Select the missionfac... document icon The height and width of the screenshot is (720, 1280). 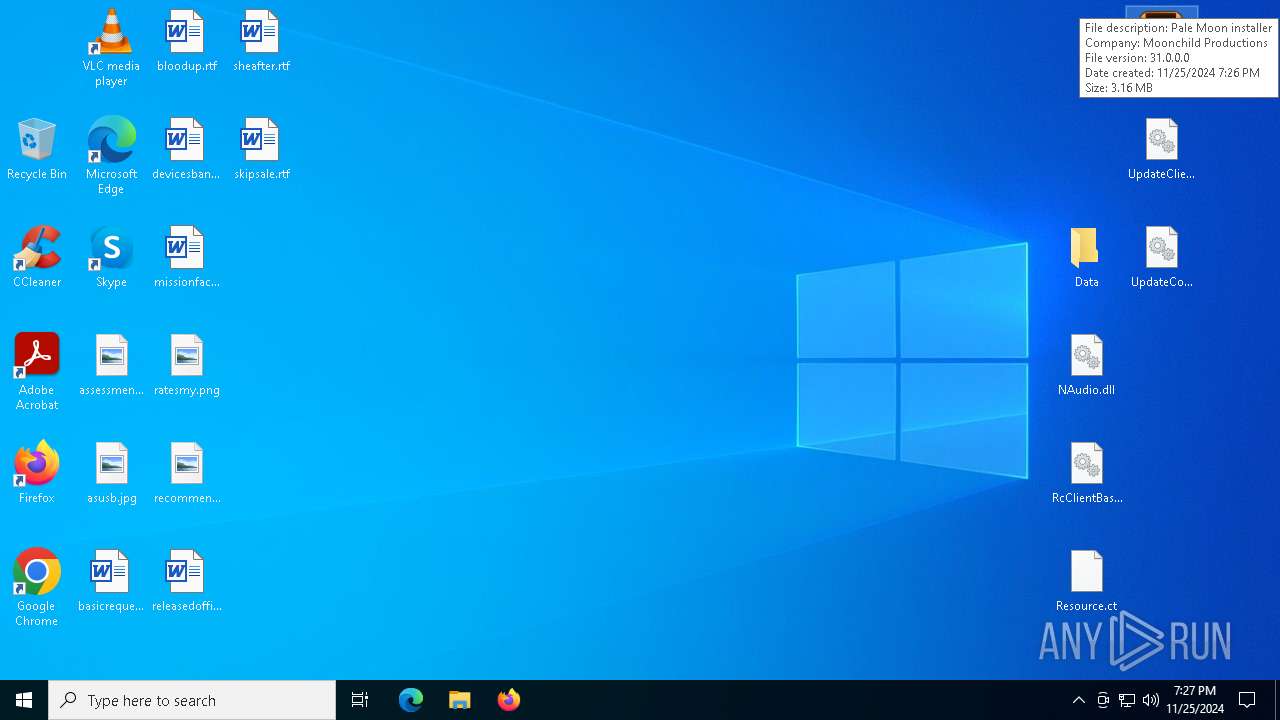coord(186,257)
